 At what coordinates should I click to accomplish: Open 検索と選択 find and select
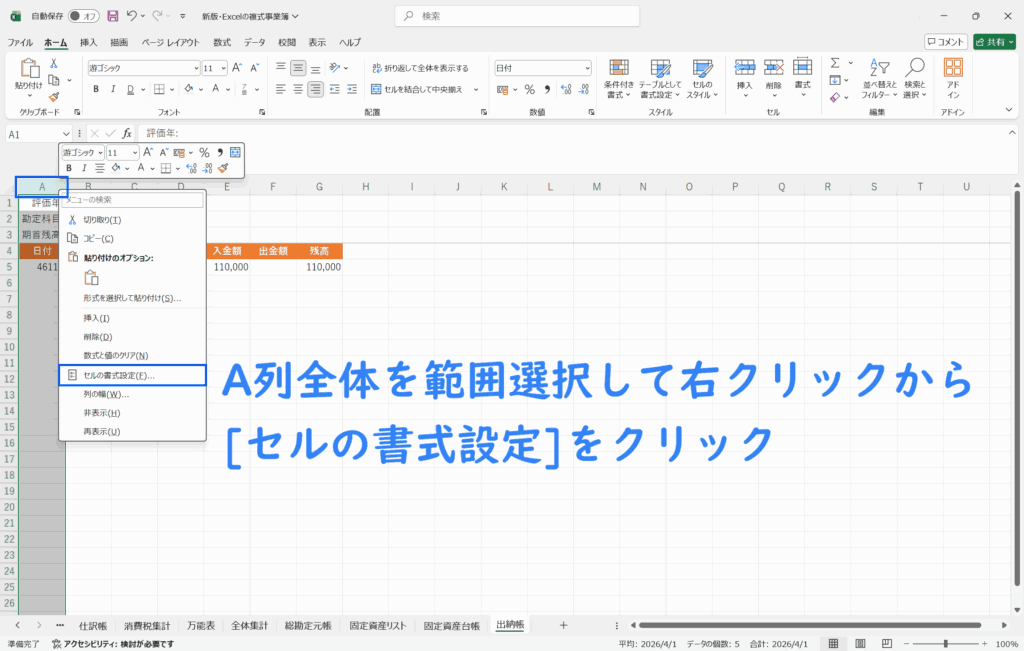coord(915,77)
